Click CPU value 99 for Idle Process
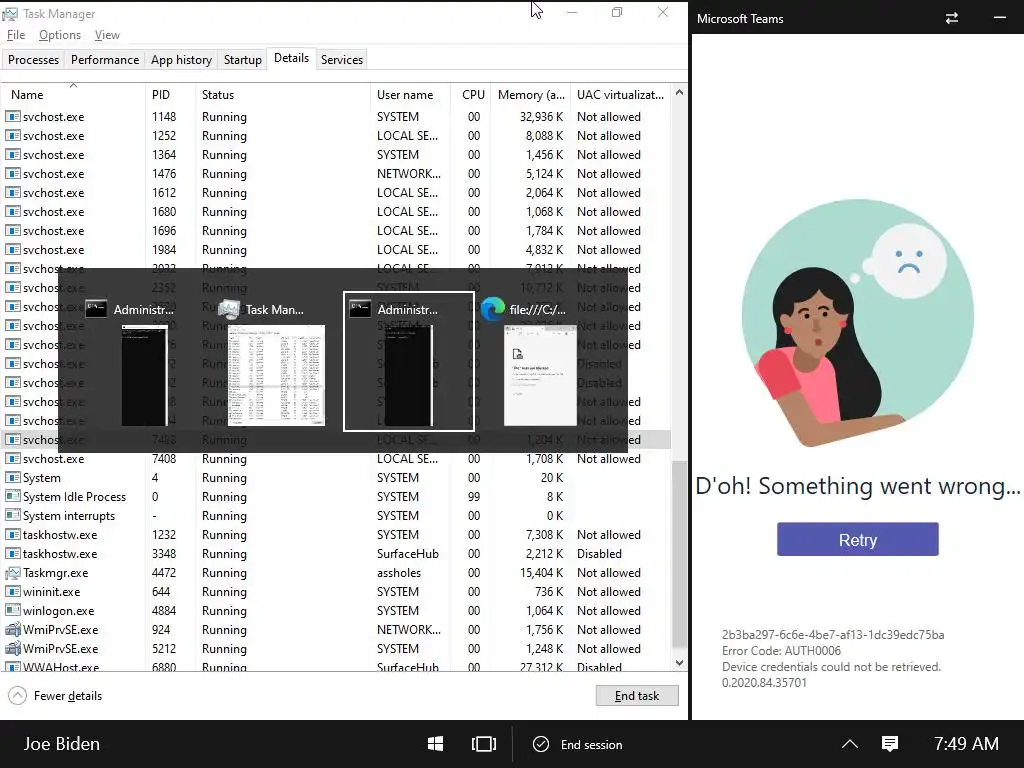The height and width of the screenshot is (768, 1024). (474, 496)
